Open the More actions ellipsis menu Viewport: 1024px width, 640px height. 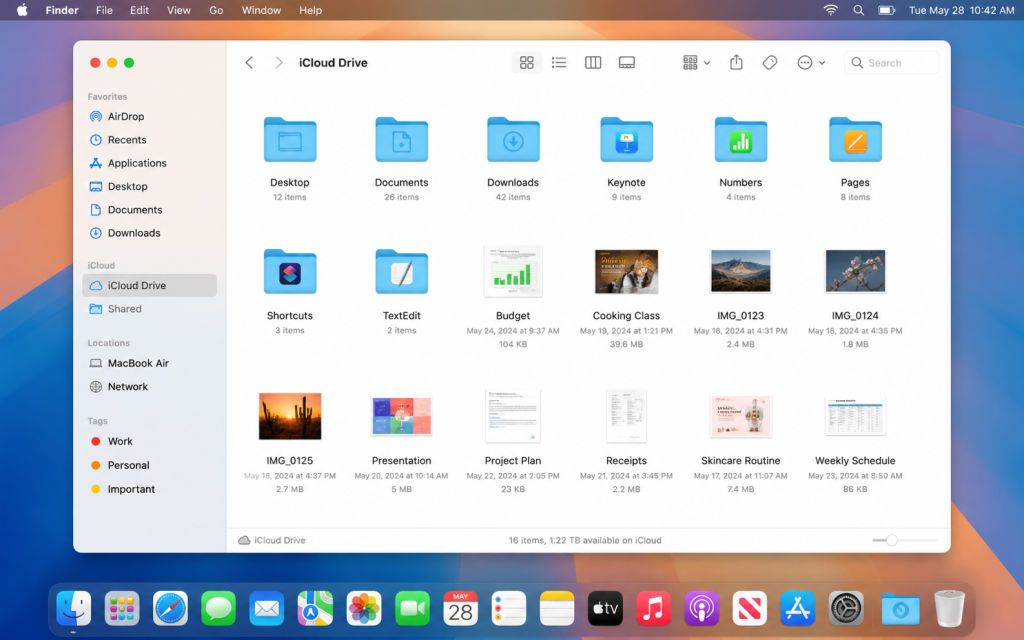tap(811, 63)
